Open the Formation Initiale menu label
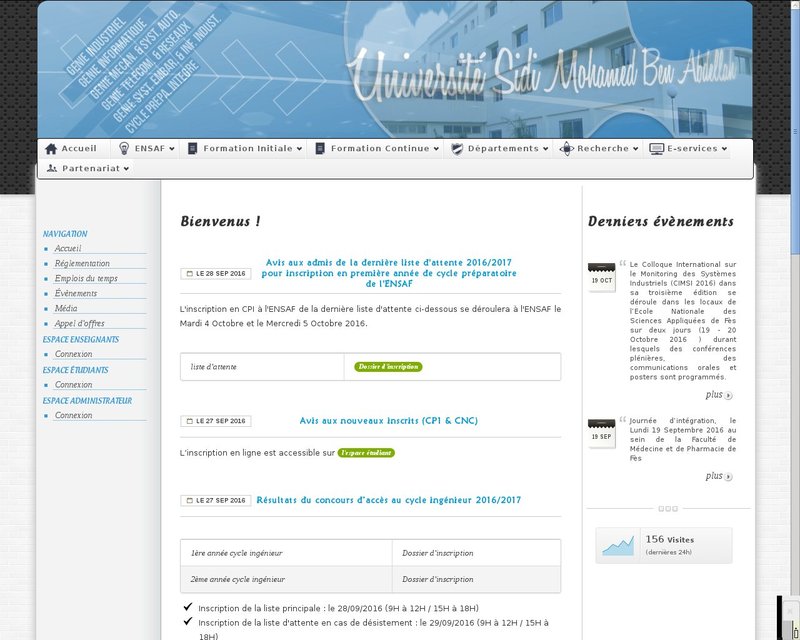 pos(248,149)
